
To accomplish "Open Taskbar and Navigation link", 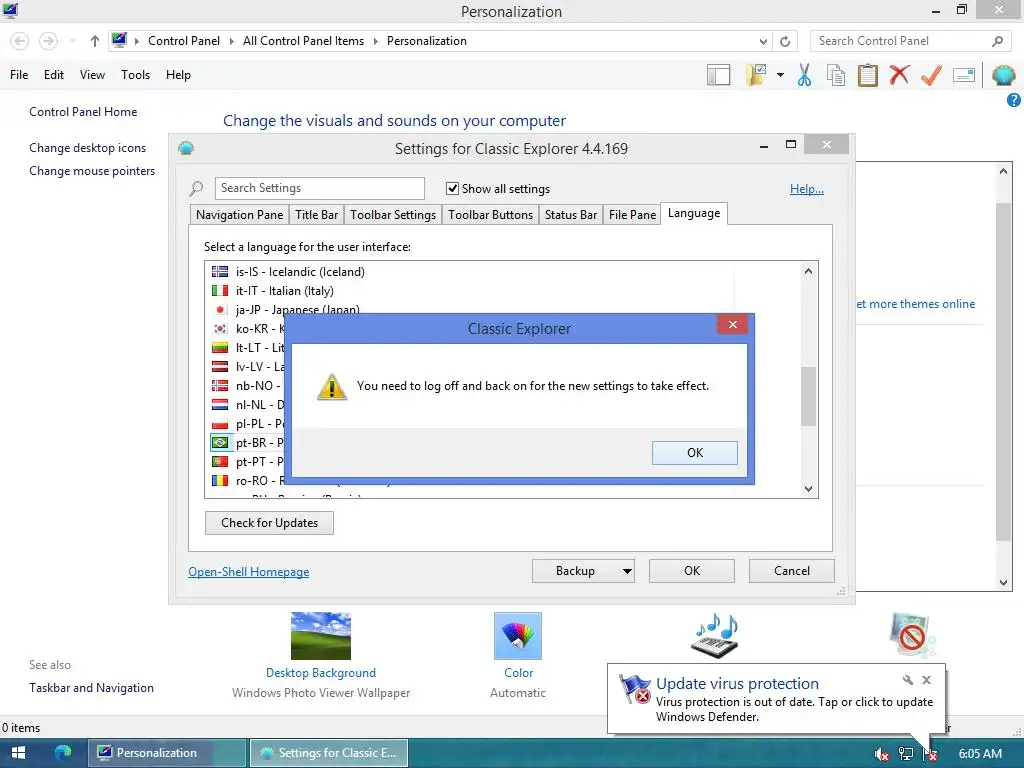I will pyautogui.click(x=91, y=688).
